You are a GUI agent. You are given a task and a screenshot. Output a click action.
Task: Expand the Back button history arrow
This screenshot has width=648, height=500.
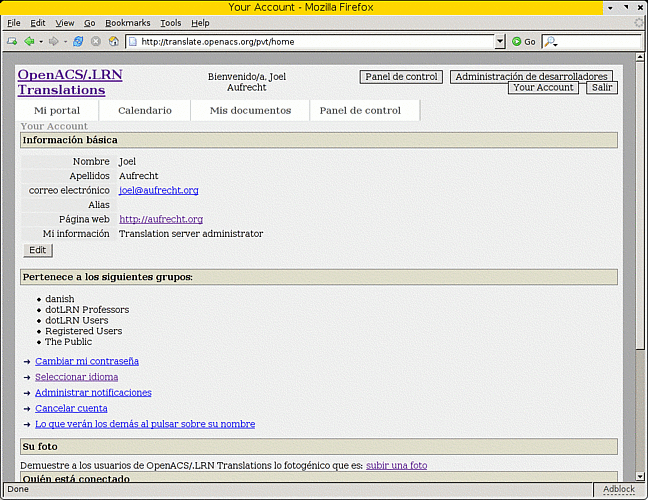click(40, 42)
